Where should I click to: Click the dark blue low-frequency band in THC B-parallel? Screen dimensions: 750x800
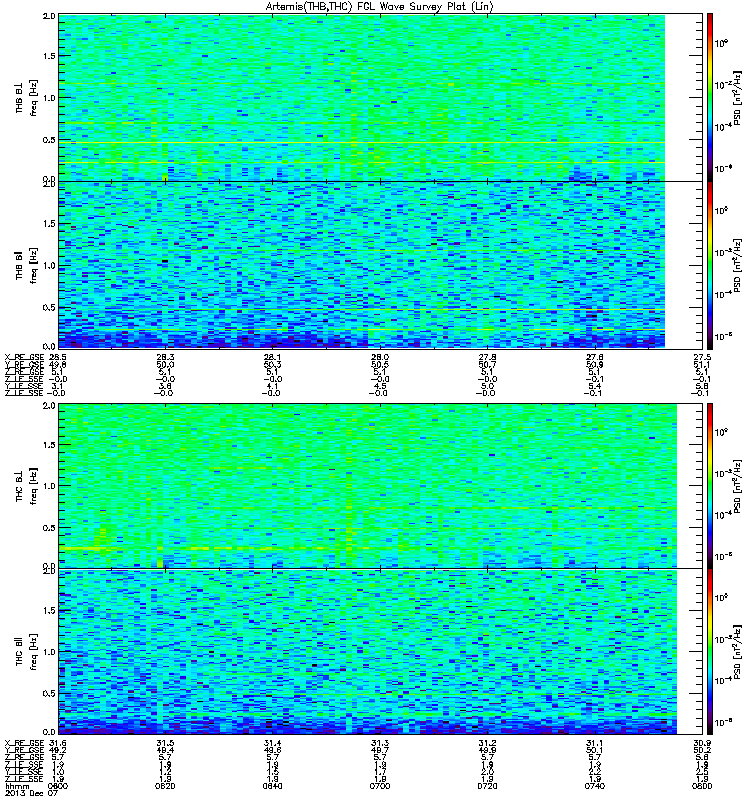tap(368, 725)
